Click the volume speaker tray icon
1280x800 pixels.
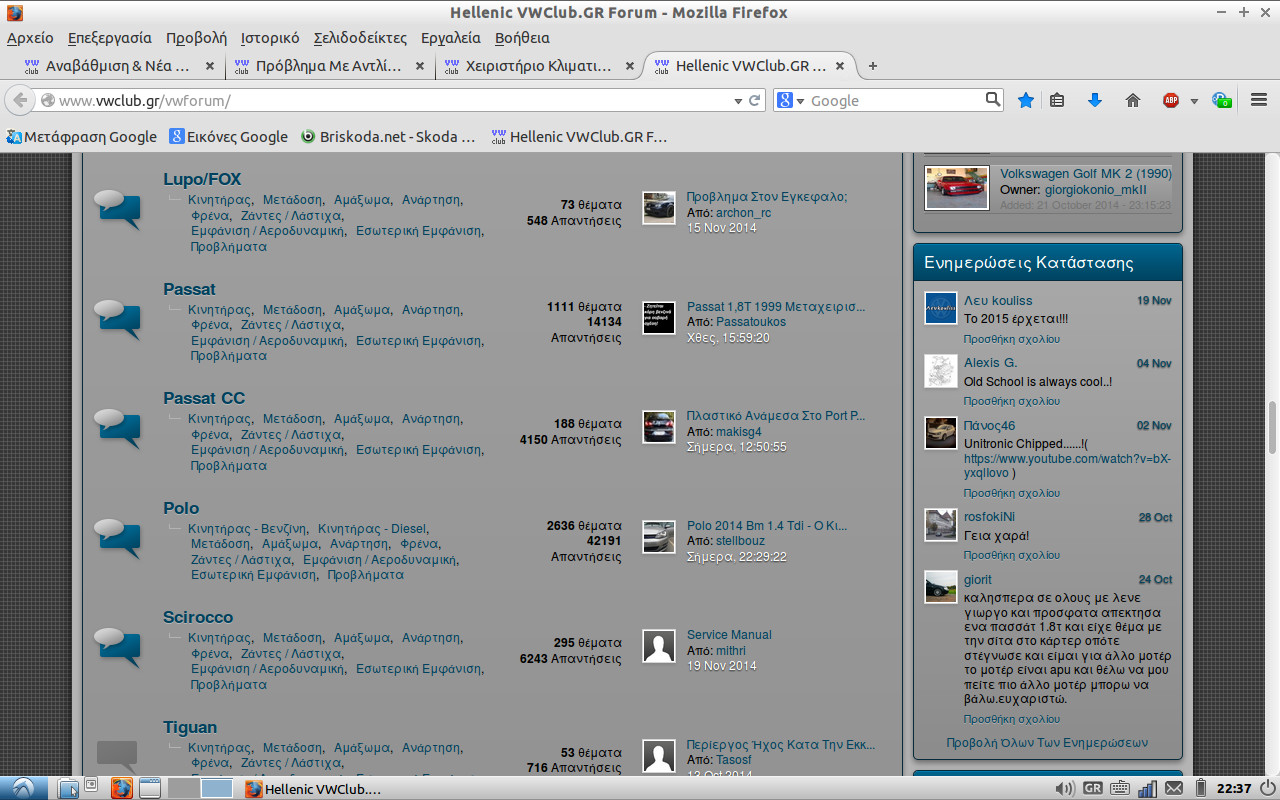(1065, 788)
